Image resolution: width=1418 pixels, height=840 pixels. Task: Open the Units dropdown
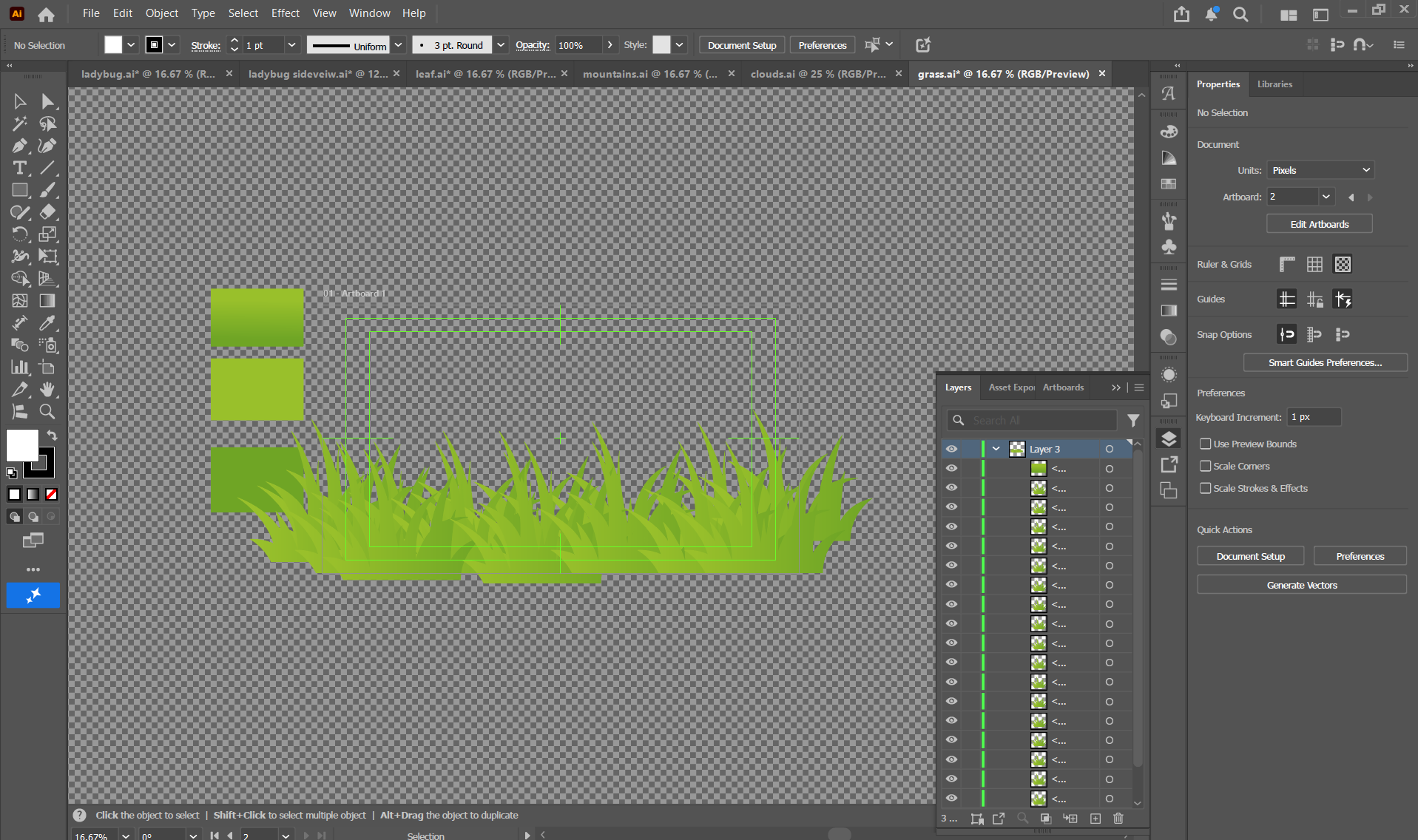1320,170
